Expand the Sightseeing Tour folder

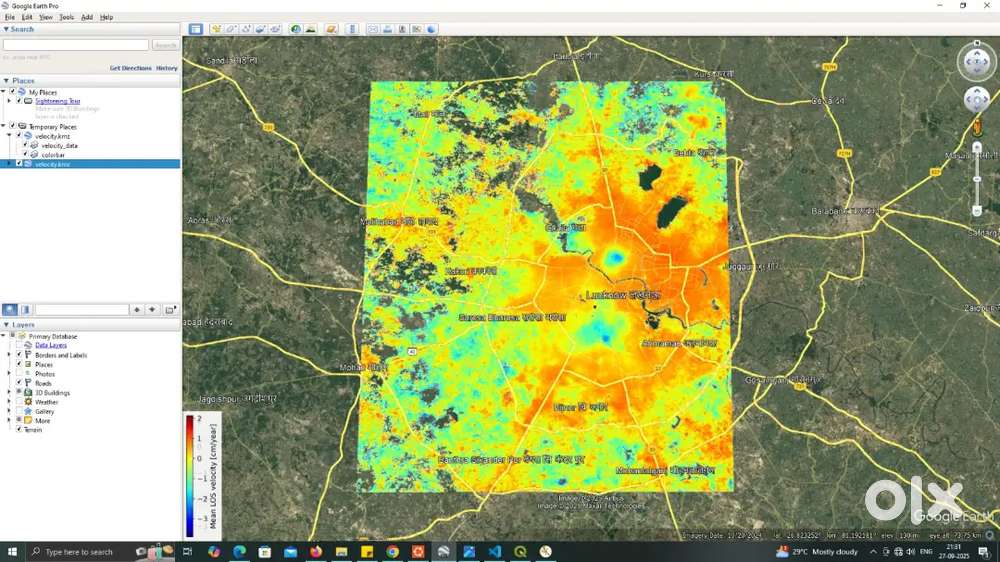coord(8,101)
